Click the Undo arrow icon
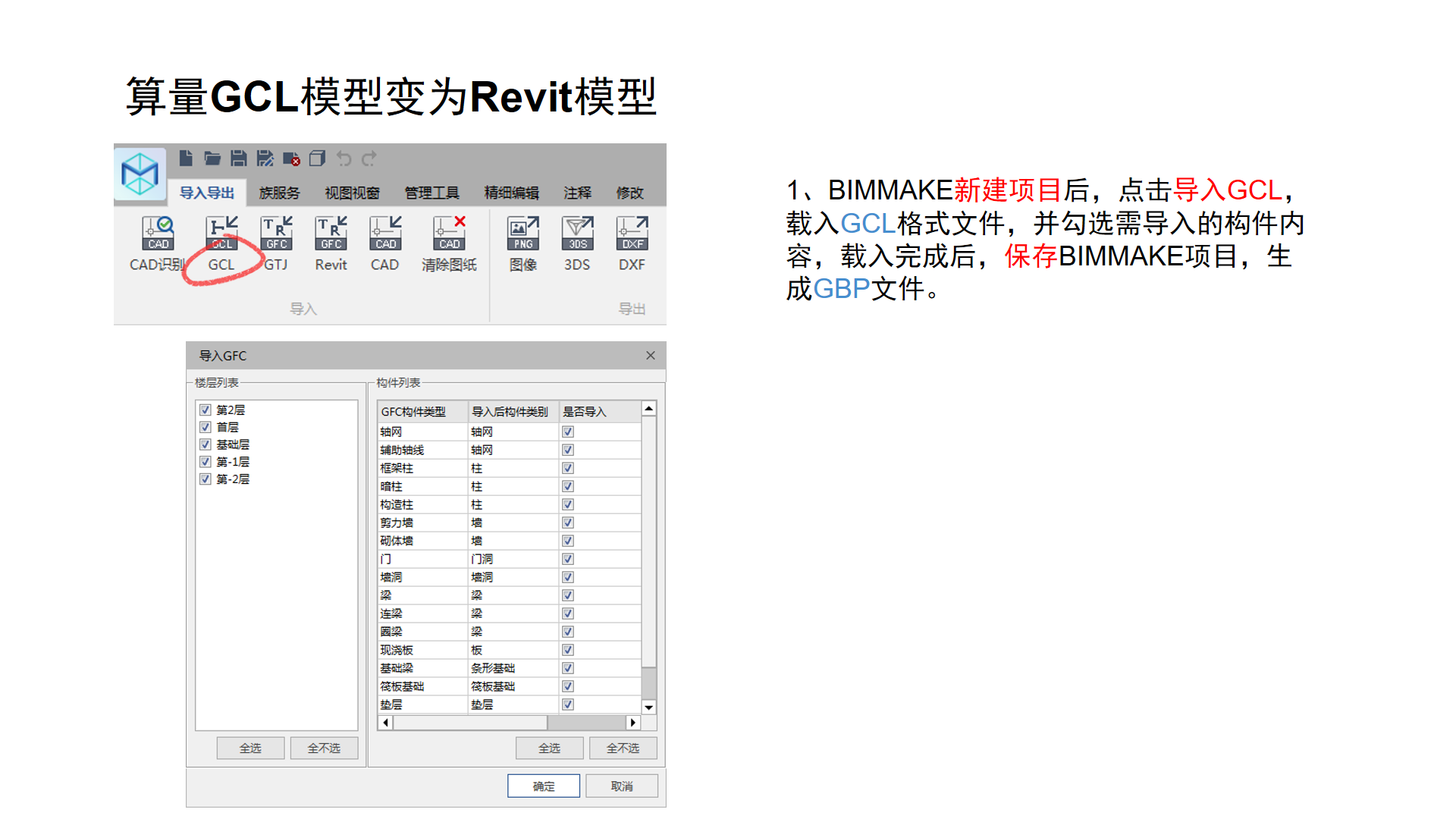The image size is (1456, 819). coord(344,158)
